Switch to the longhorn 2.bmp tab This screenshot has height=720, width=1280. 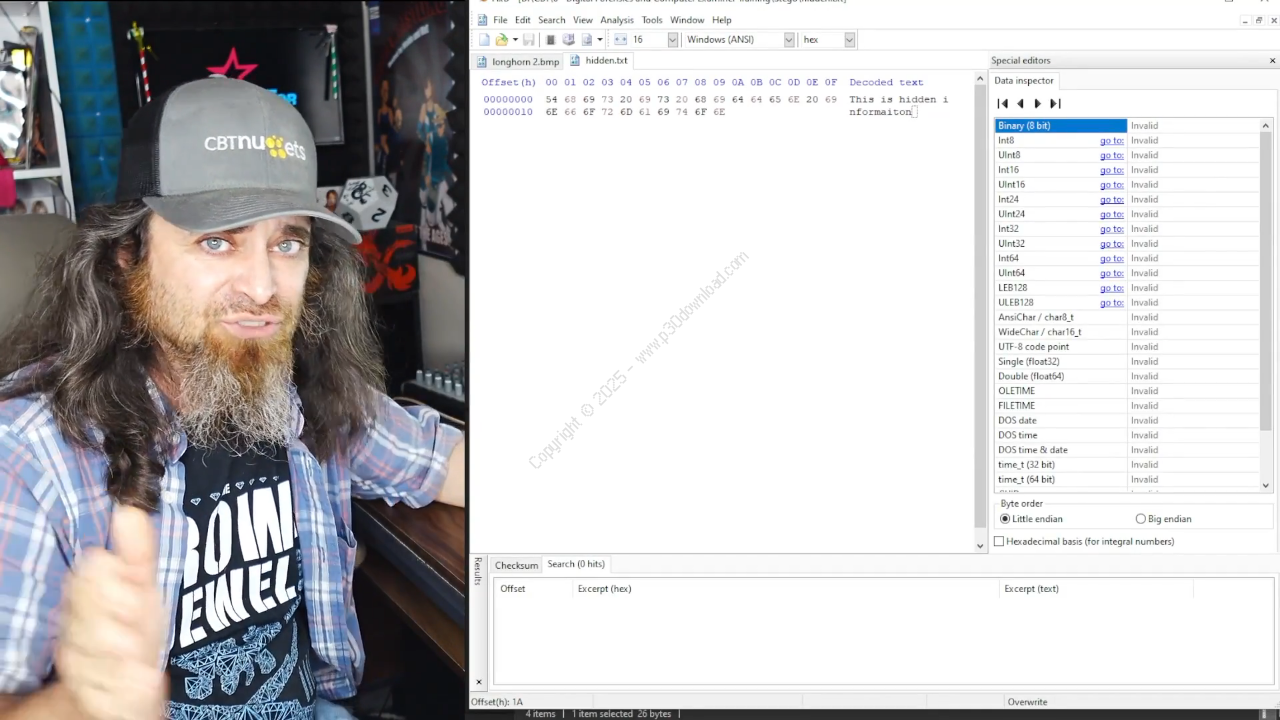tap(518, 61)
